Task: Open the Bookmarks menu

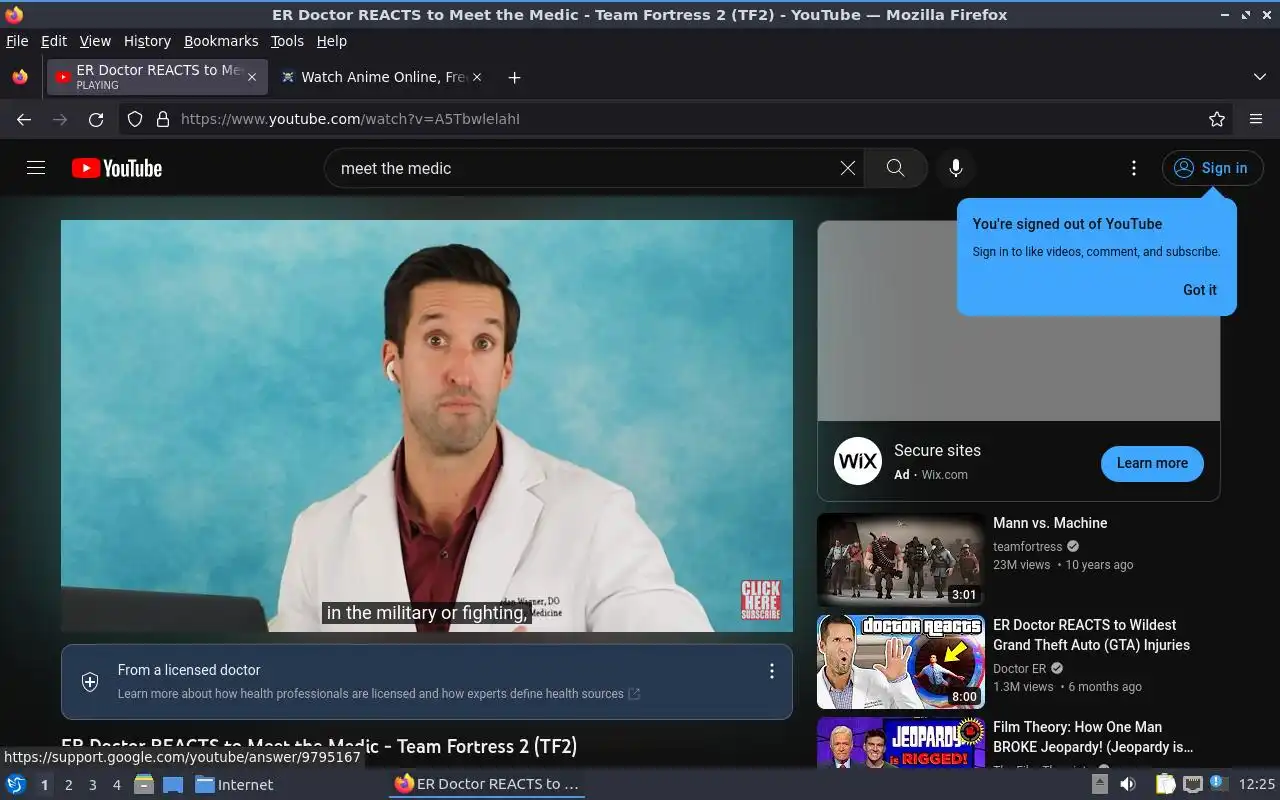Action: pos(221,41)
